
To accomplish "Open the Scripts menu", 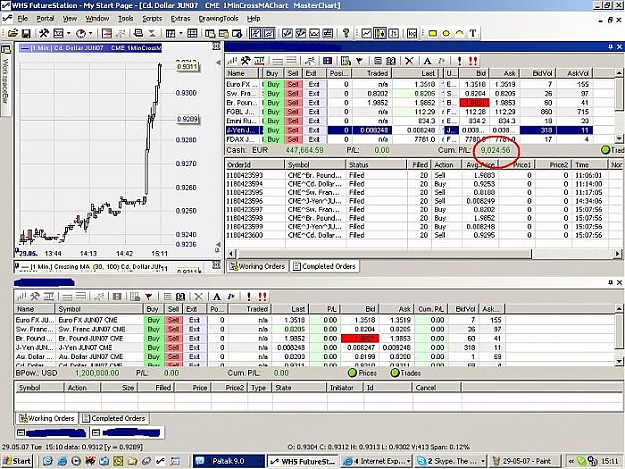I will (x=152, y=18).
